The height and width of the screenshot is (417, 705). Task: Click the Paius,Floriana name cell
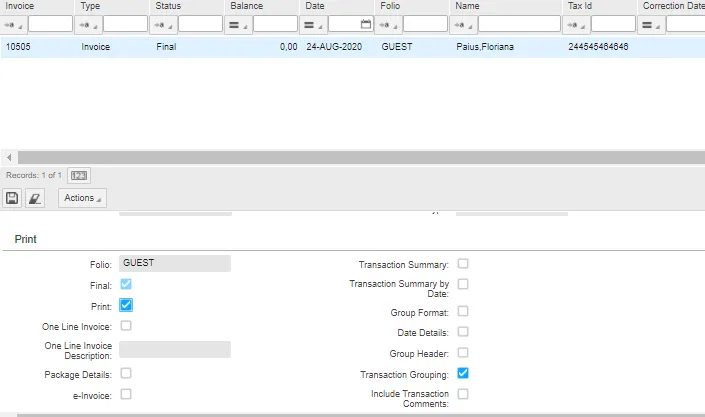click(x=485, y=47)
